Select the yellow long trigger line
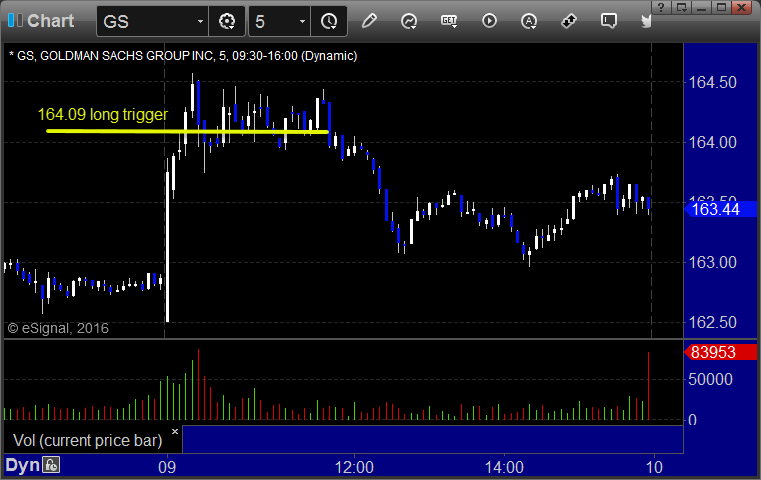761x480 pixels. 187,131
